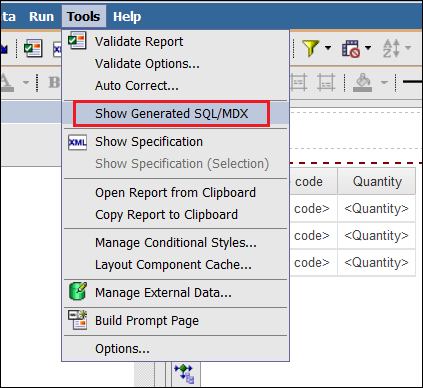This screenshot has height=388, width=423.
Task: Open Options... from Tools menu
Action: tap(176, 349)
